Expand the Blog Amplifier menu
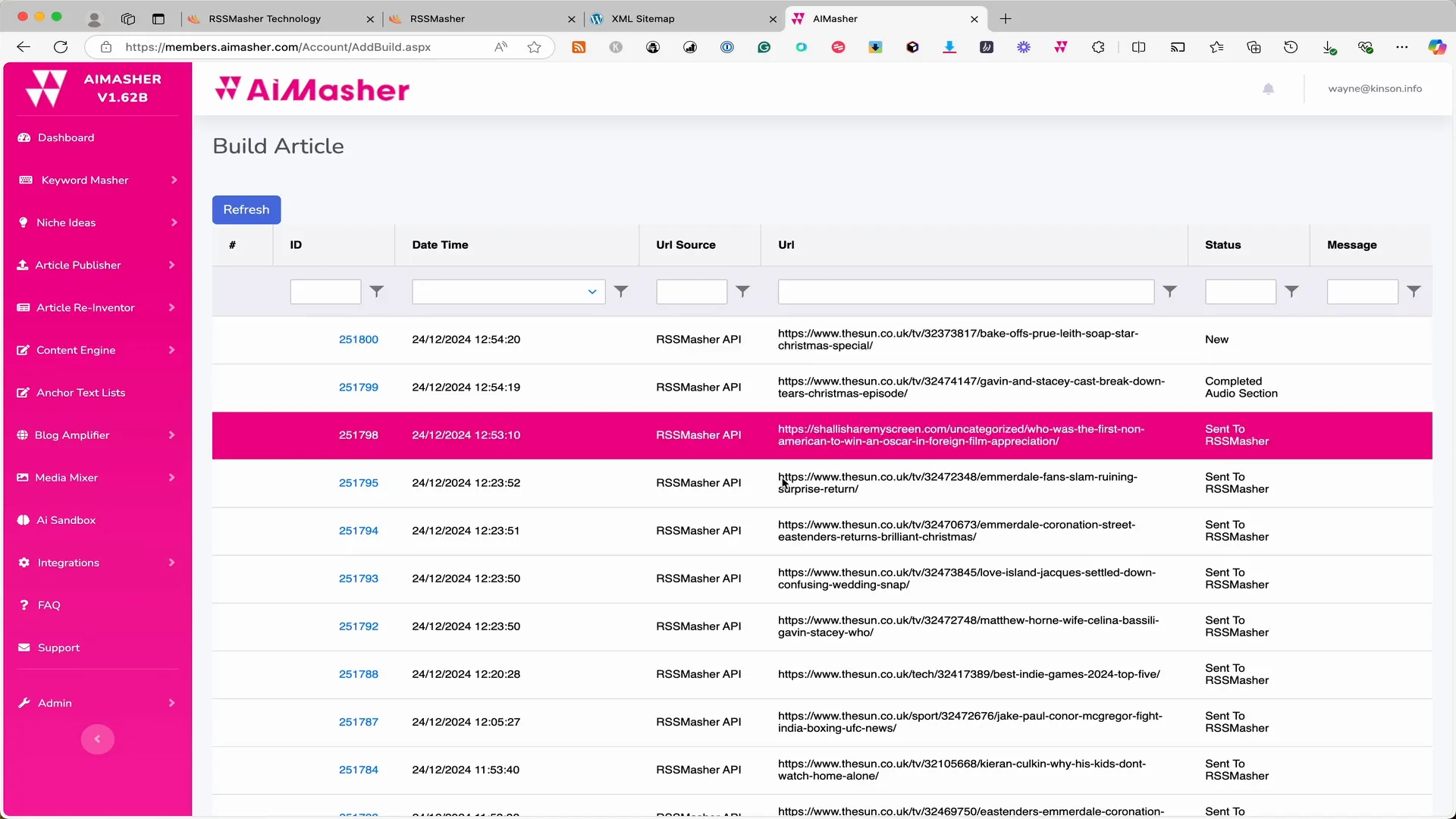Screen dimensions: 1456x819 (x=98, y=435)
